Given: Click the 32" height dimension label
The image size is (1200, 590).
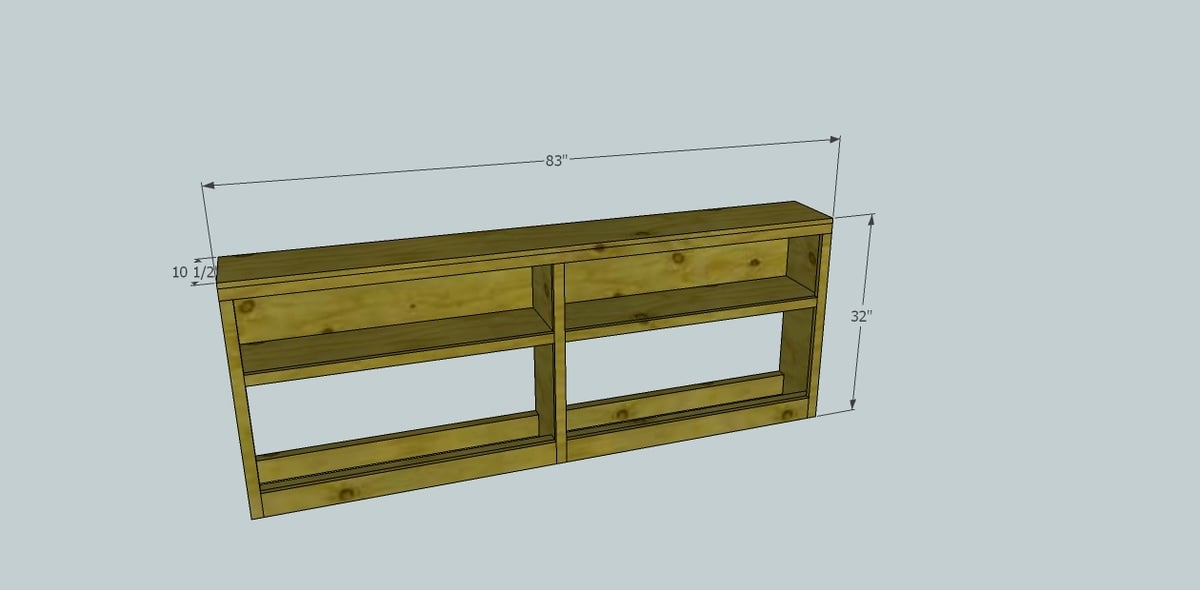Looking at the screenshot, I should tap(862, 315).
